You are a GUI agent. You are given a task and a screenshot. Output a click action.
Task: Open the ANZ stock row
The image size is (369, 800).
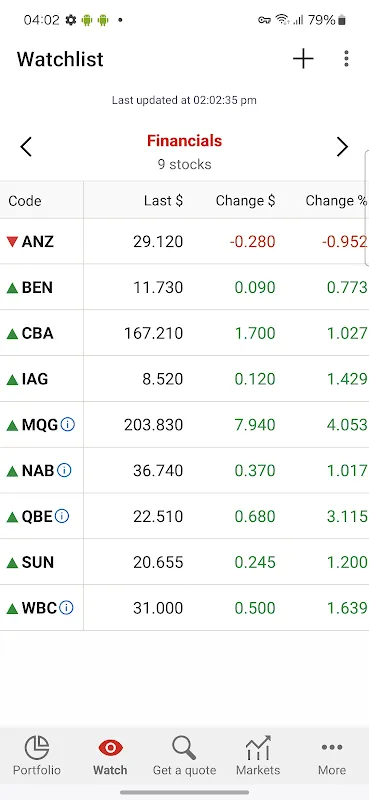pos(184,241)
